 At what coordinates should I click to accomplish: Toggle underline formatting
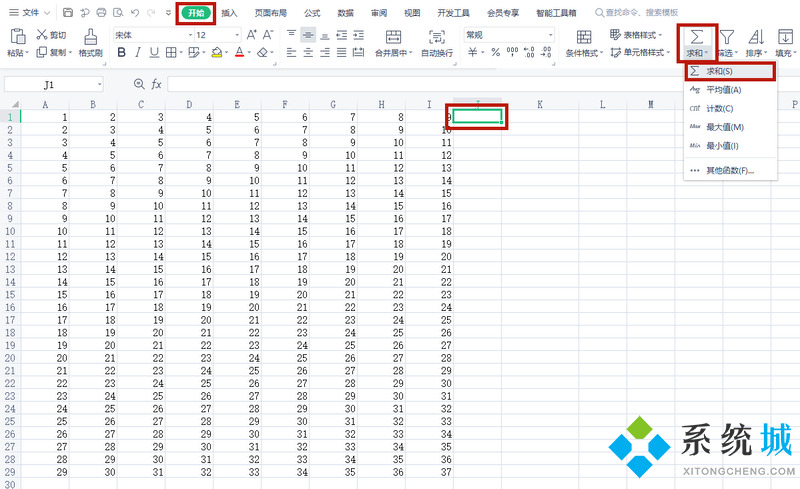(155, 53)
